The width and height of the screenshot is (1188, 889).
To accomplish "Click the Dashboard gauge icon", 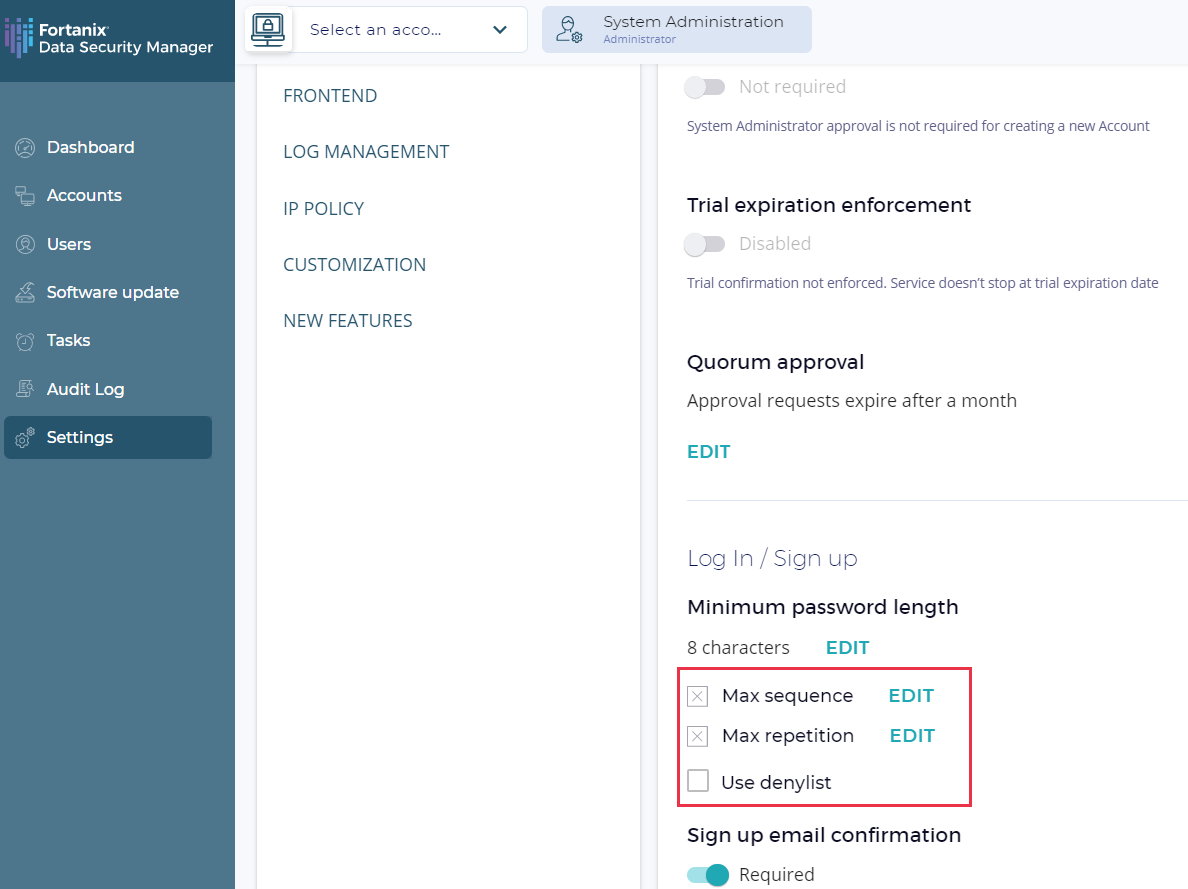I will pos(25,148).
